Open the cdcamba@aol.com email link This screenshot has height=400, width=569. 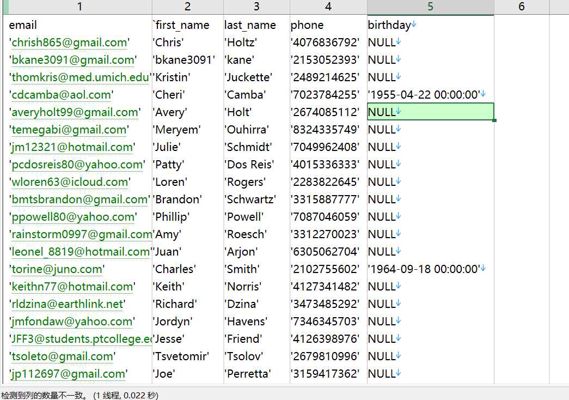click(x=61, y=95)
